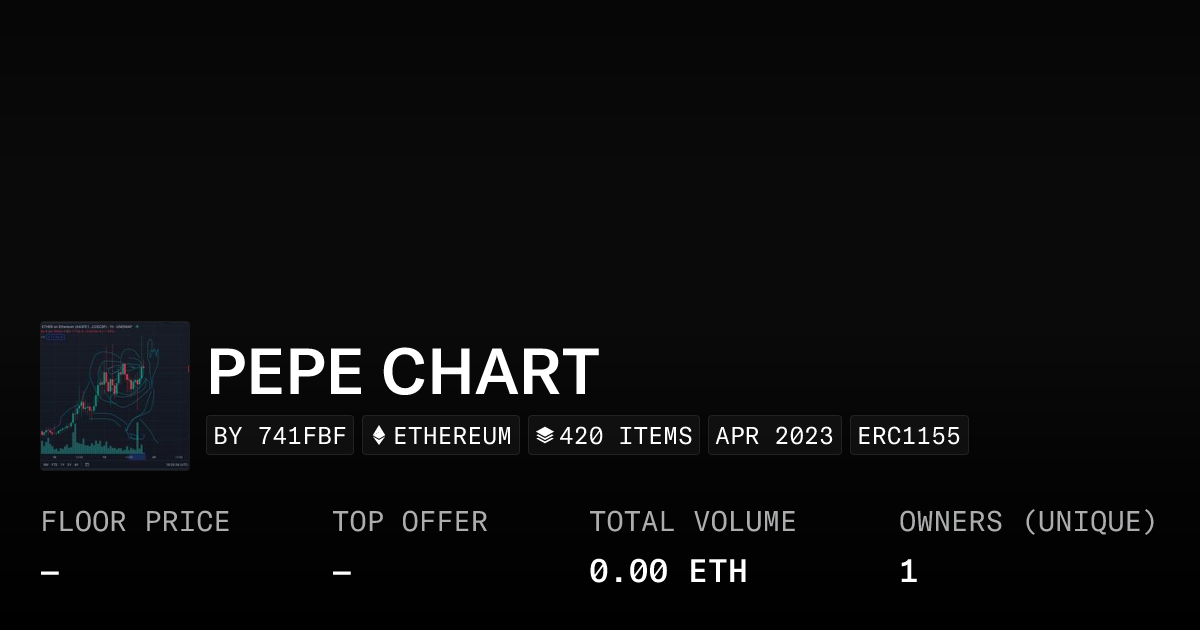Click the 420 ITEMS count text

(625, 436)
